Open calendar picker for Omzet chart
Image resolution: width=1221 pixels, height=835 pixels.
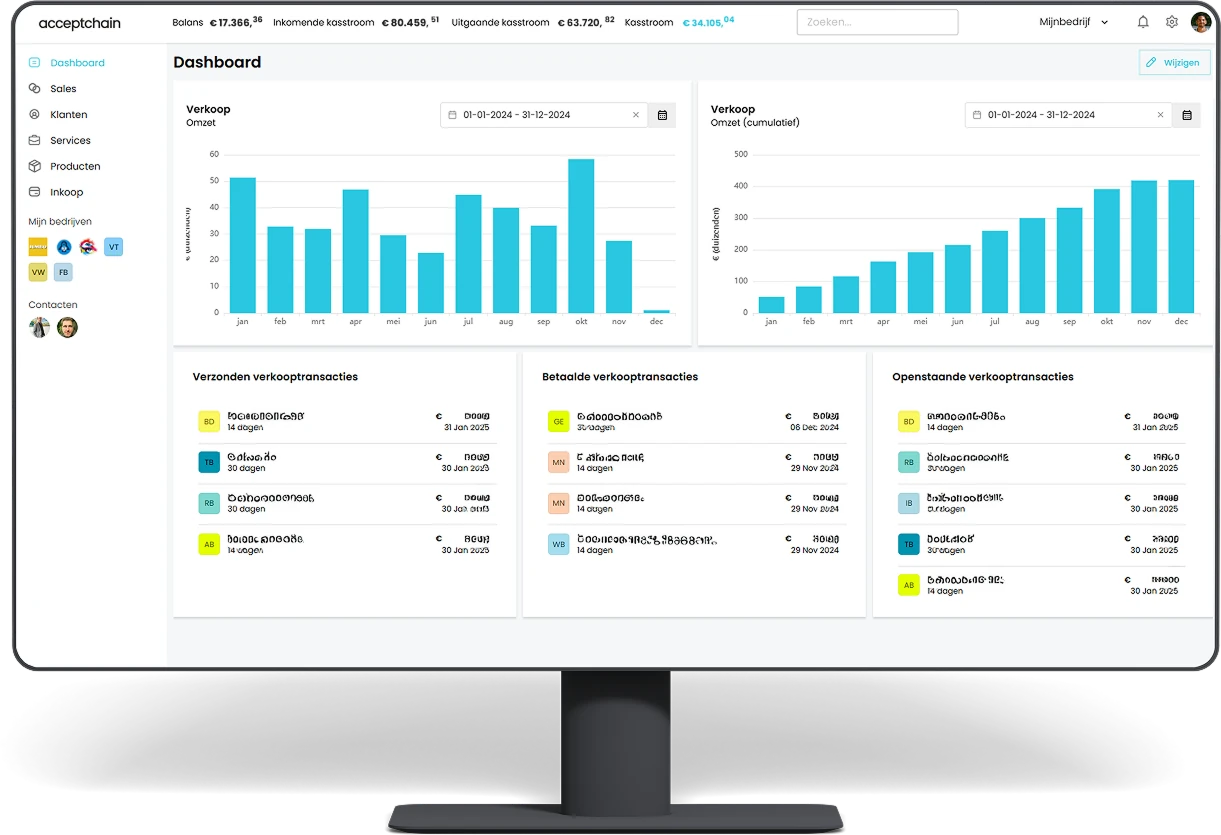[662, 115]
